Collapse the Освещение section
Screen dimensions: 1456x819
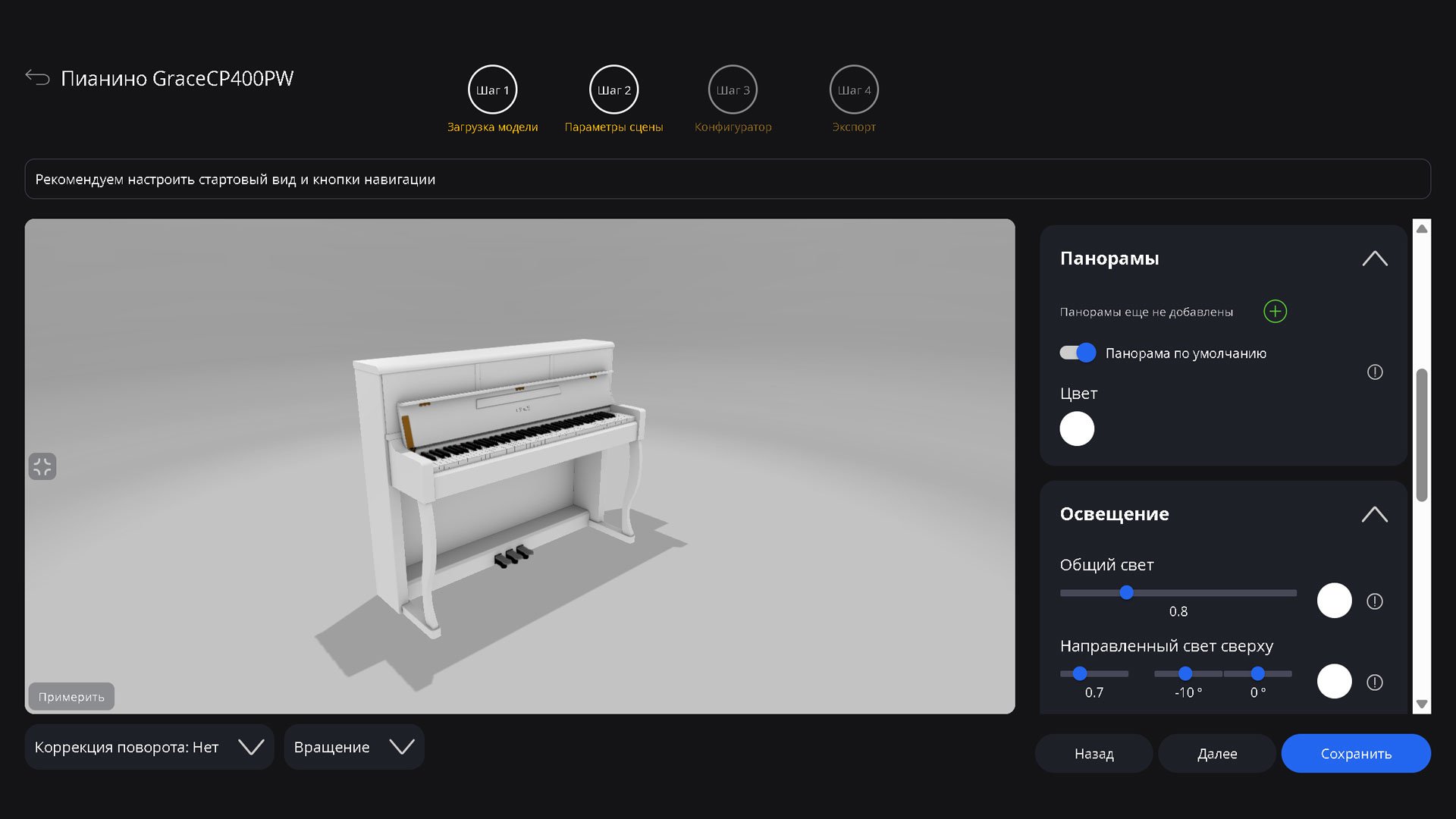(x=1374, y=514)
